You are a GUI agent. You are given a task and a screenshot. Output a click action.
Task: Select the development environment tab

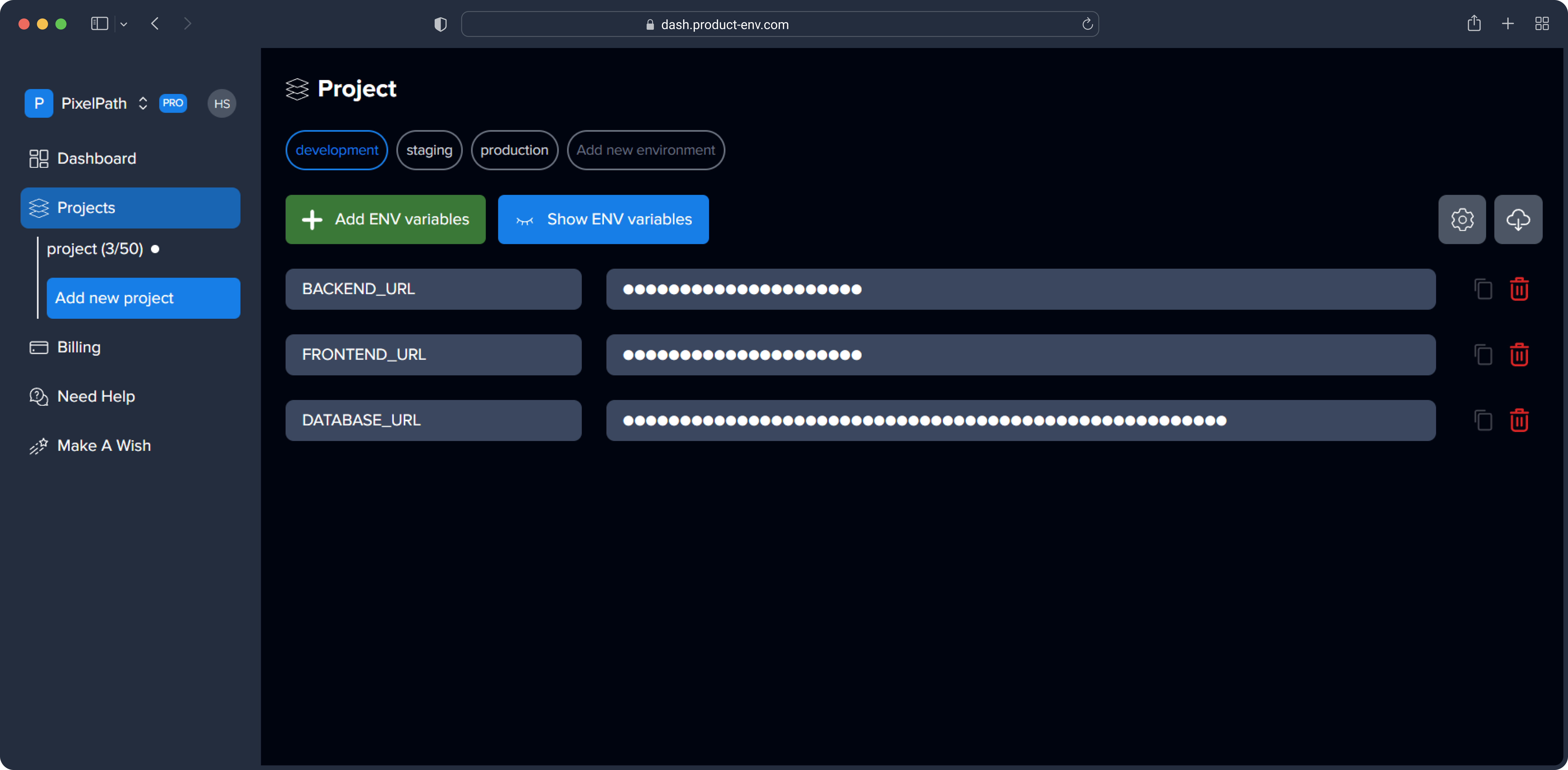click(x=337, y=150)
